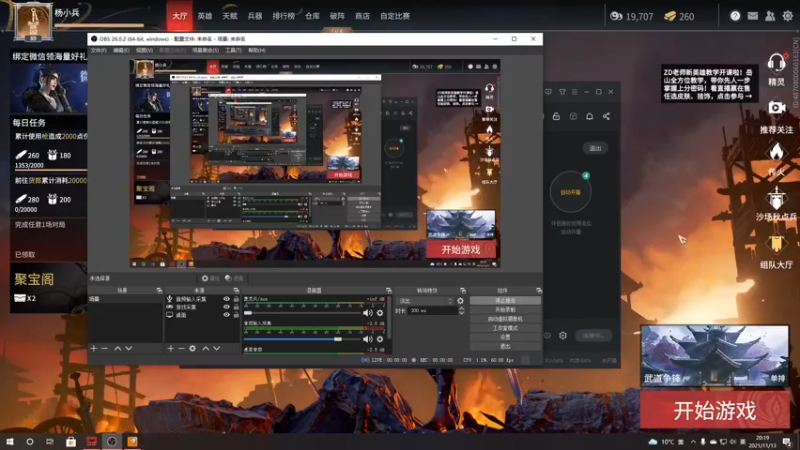
Task: Click the 沙场秋点兵 sword icon
Action: coord(776,198)
